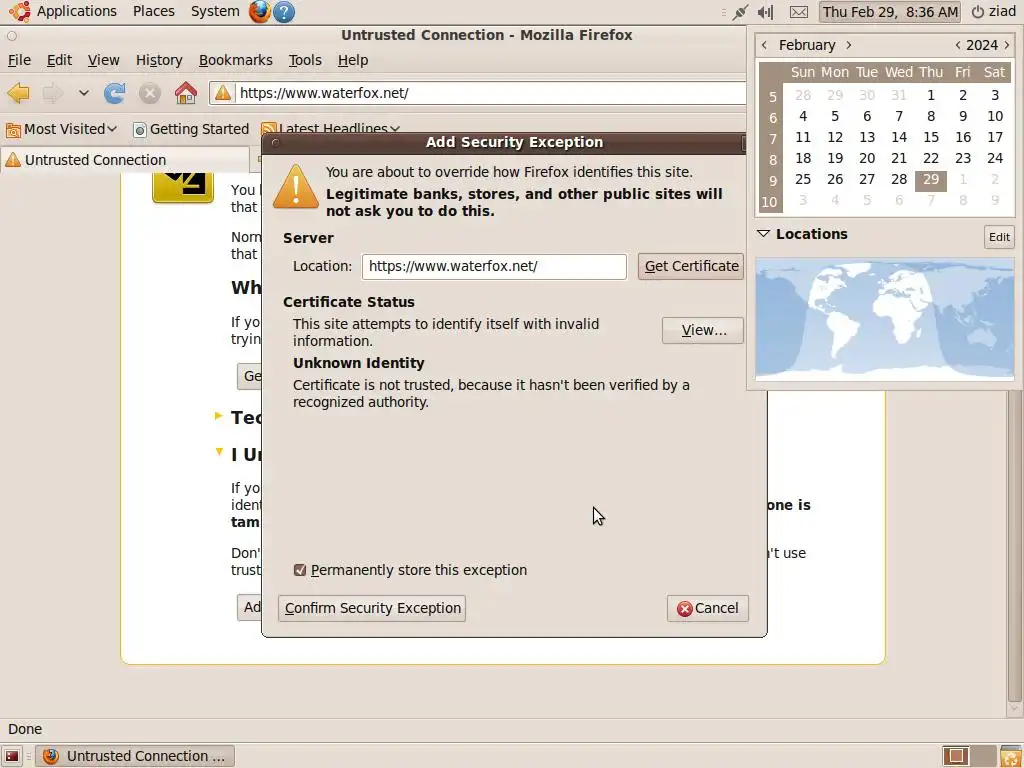Open the recent pages history dropdown arrow

tap(84, 93)
